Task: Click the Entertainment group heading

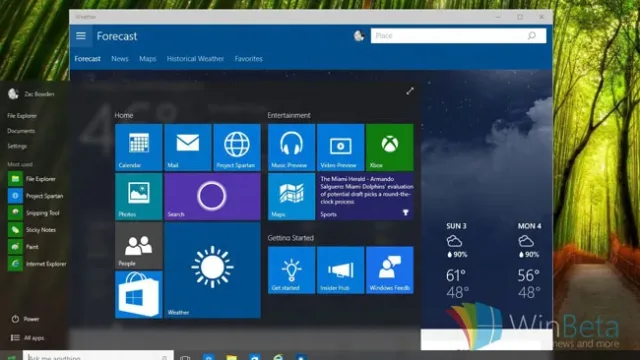Action: [289, 115]
